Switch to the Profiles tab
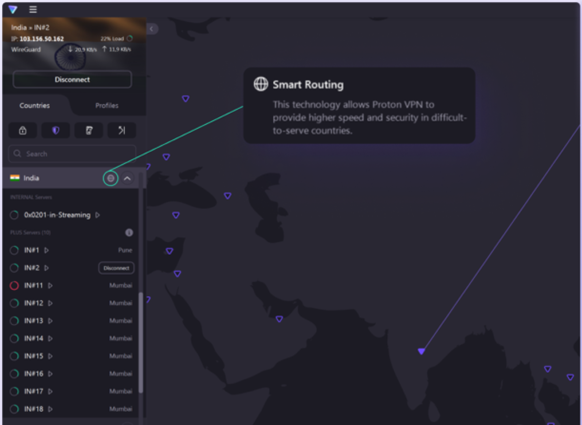The image size is (582, 425). pos(107,105)
